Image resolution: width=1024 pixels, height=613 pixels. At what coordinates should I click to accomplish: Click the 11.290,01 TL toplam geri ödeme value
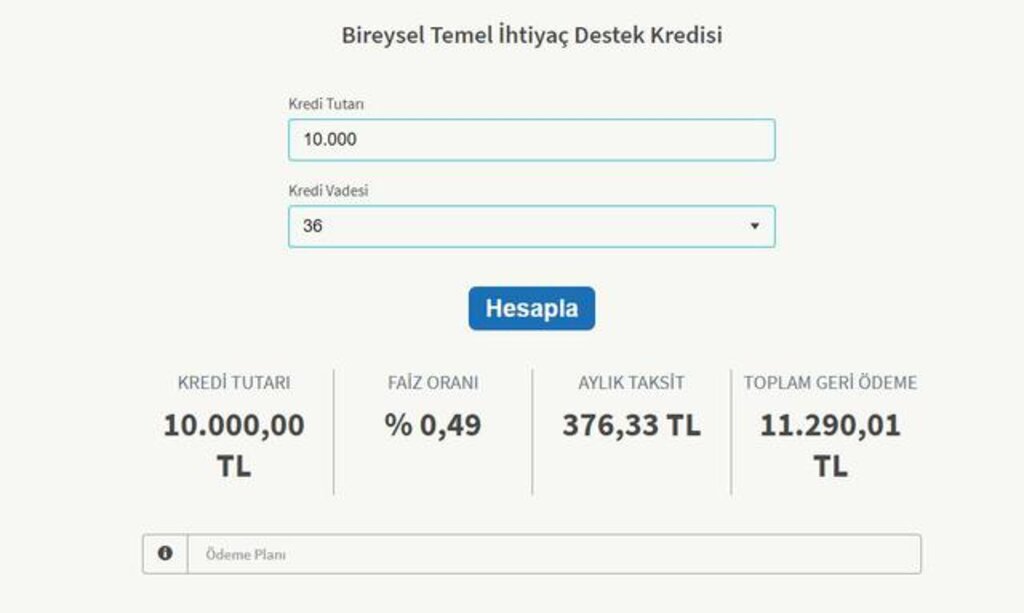coord(830,445)
